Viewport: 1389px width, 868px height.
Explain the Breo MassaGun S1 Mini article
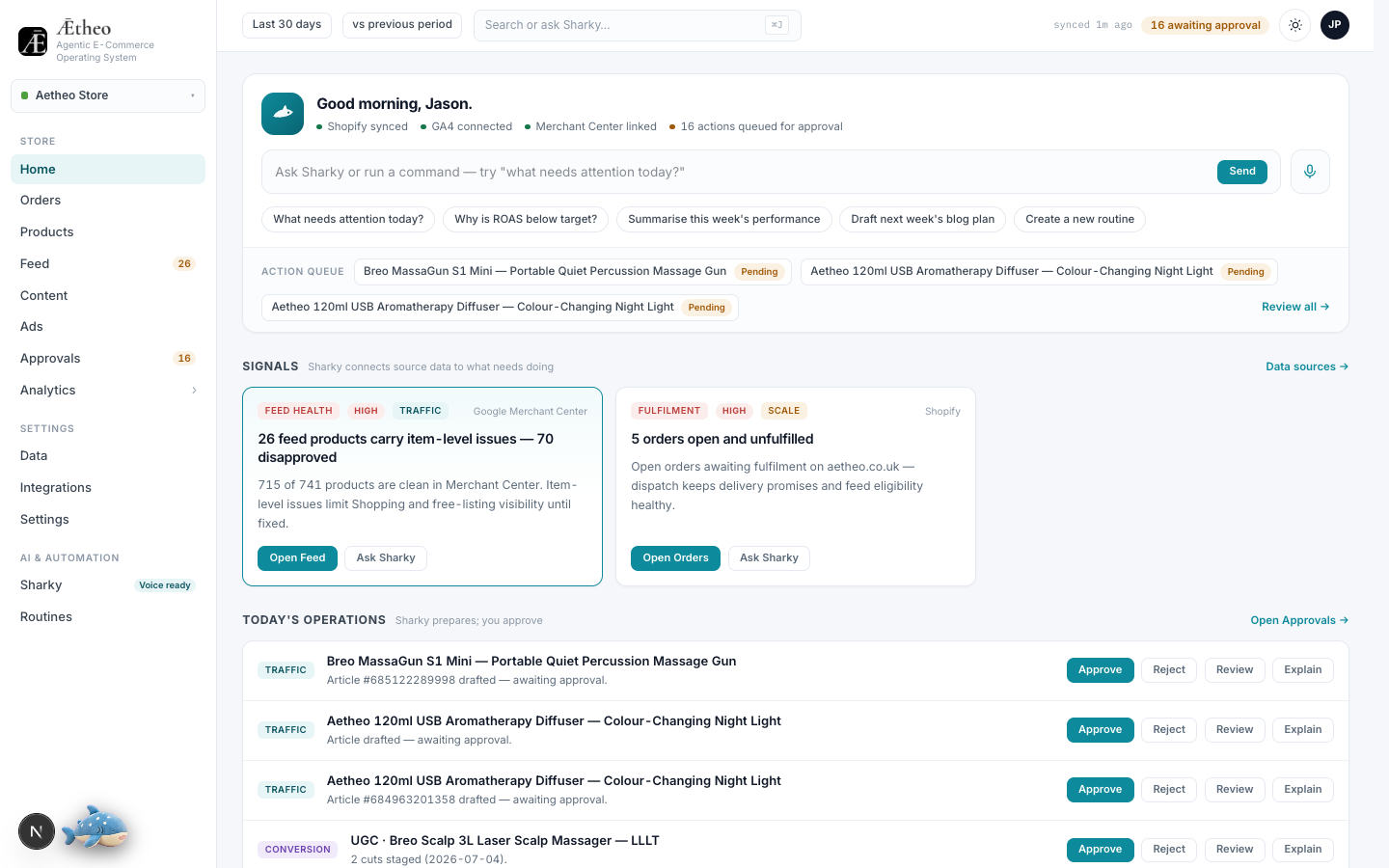pos(1303,670)
